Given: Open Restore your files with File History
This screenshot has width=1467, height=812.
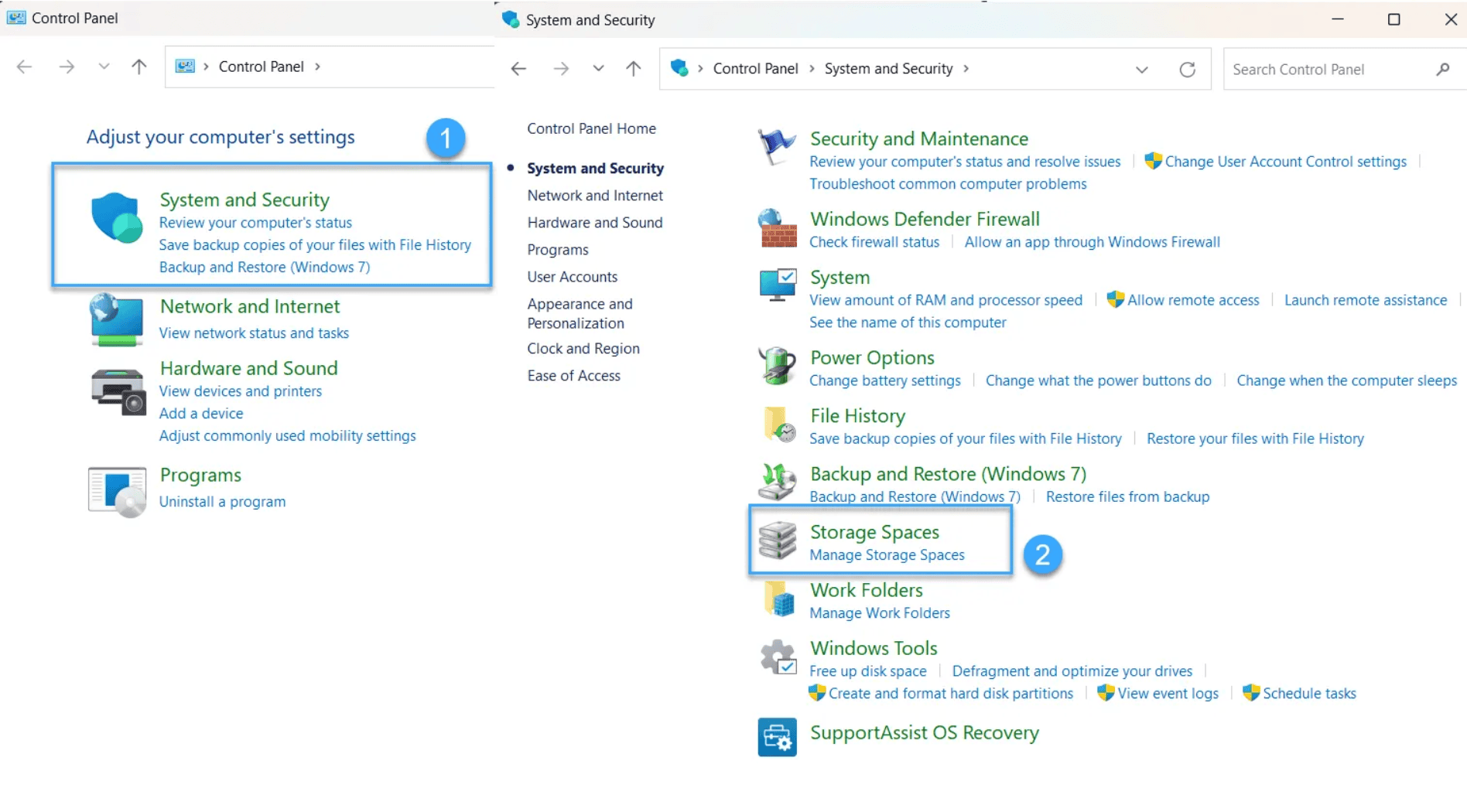Looking at the screenshot, I should (1255, 438).
